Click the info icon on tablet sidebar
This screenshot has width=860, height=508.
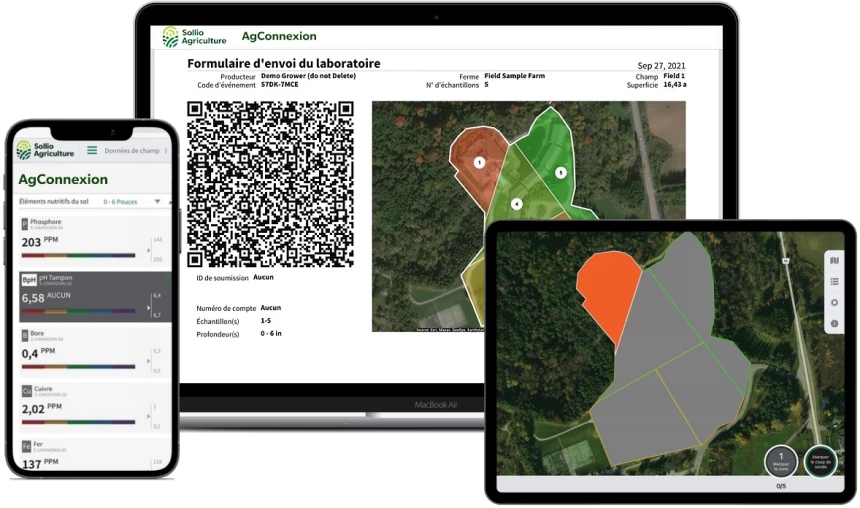click(834, 324)
